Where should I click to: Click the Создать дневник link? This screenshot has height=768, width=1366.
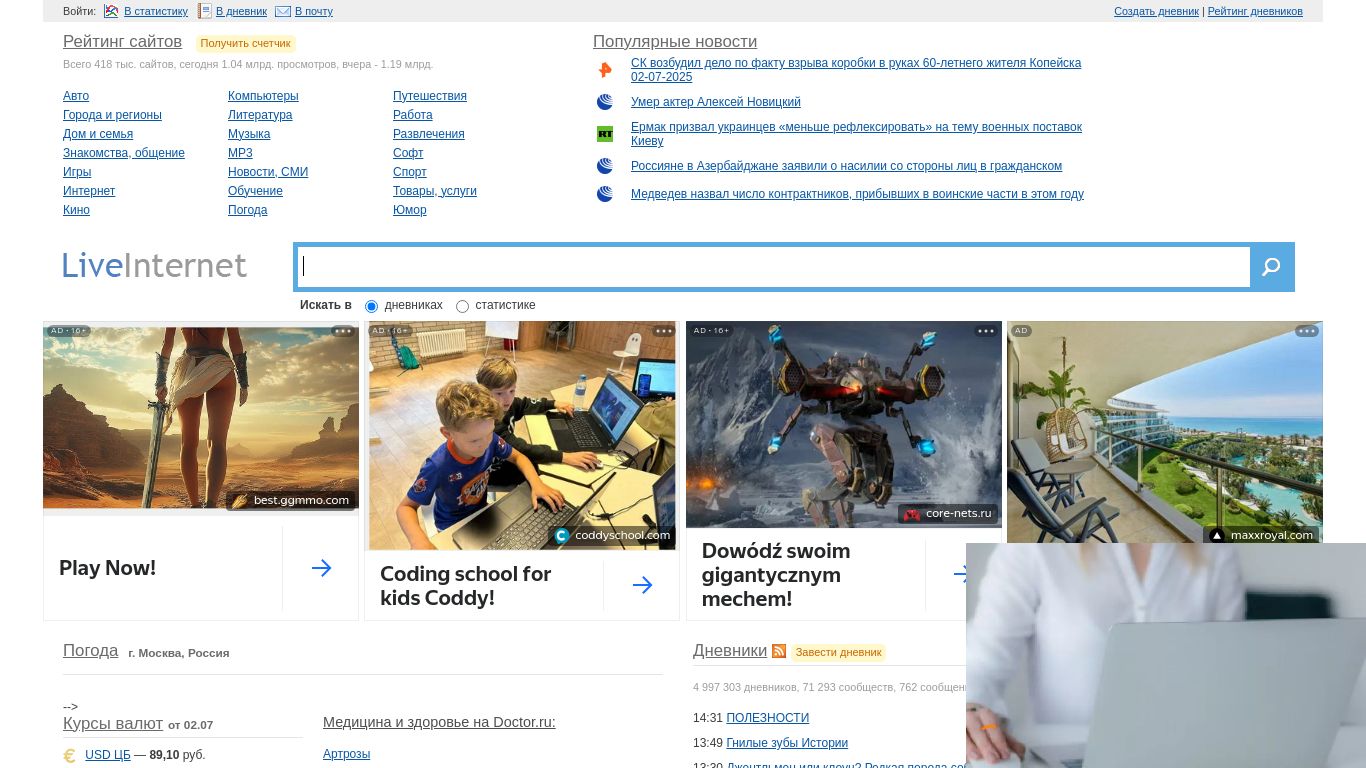[x=1156, y=12]
